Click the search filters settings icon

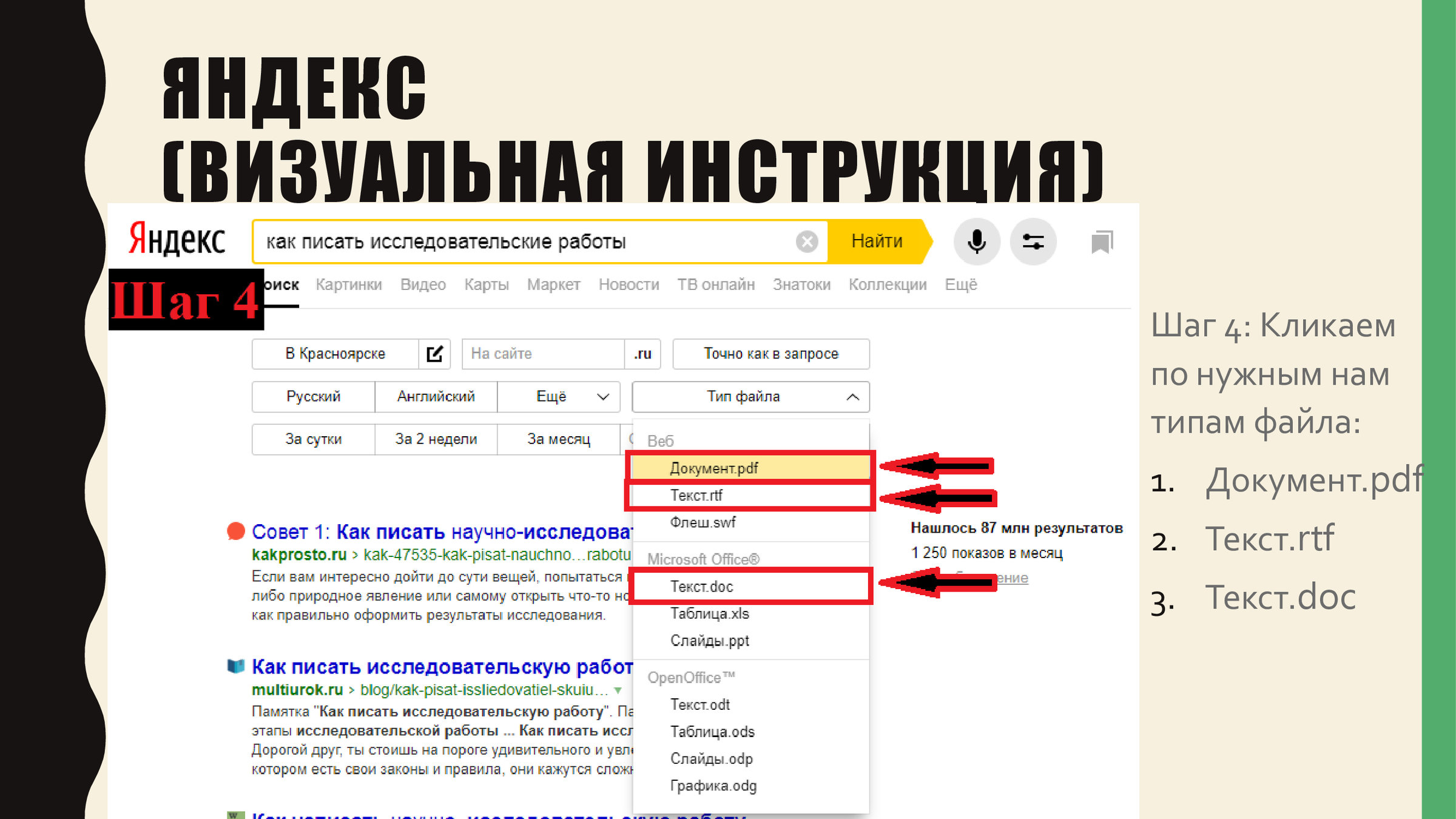click(x=1033, y=241)
